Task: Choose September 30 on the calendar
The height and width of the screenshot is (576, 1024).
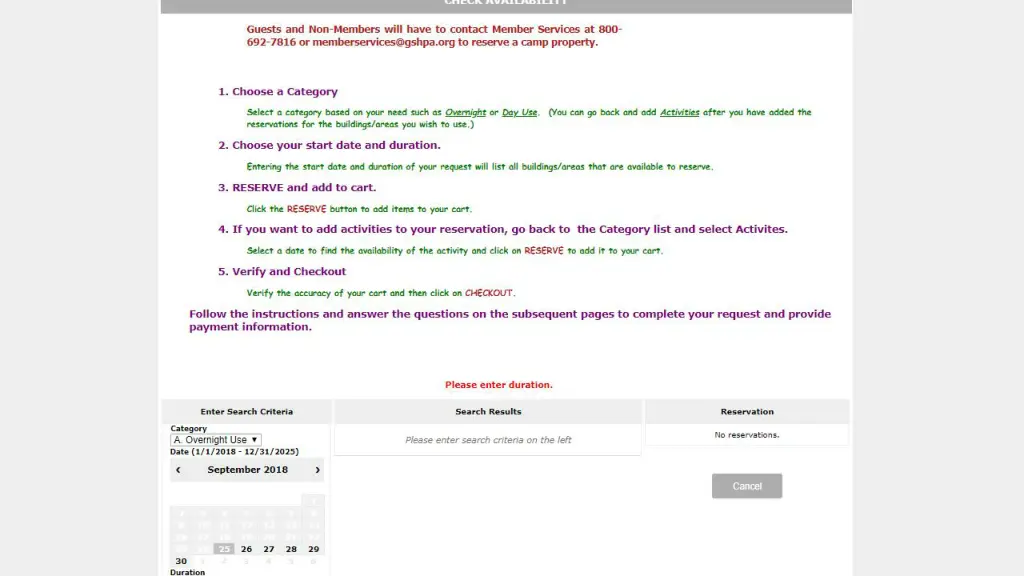Action: [181, 561]
